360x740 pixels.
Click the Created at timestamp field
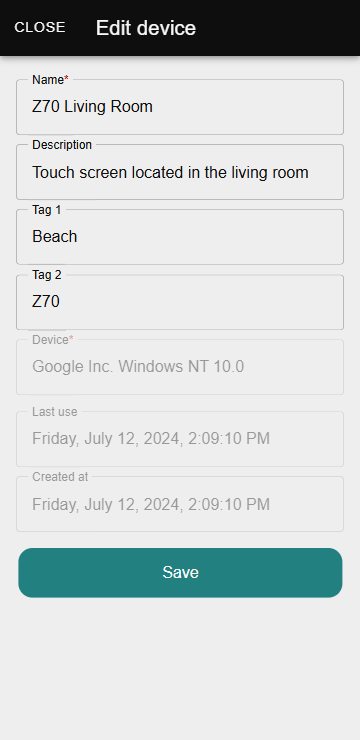coord(180,504)
